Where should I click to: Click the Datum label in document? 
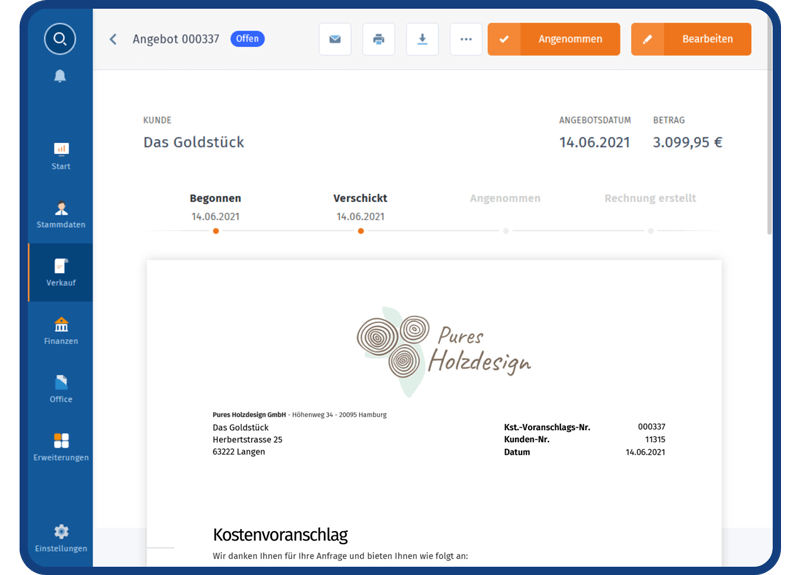click(517, 452)
